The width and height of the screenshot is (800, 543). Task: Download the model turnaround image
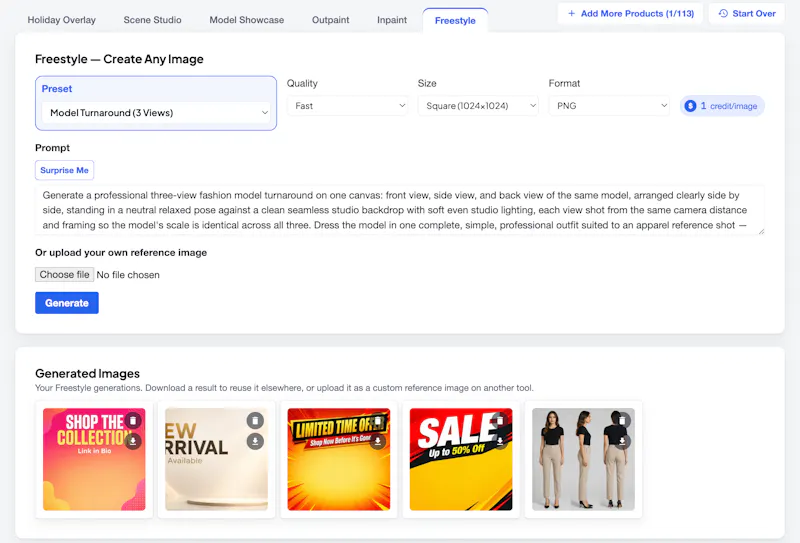[x=622, y=441]
